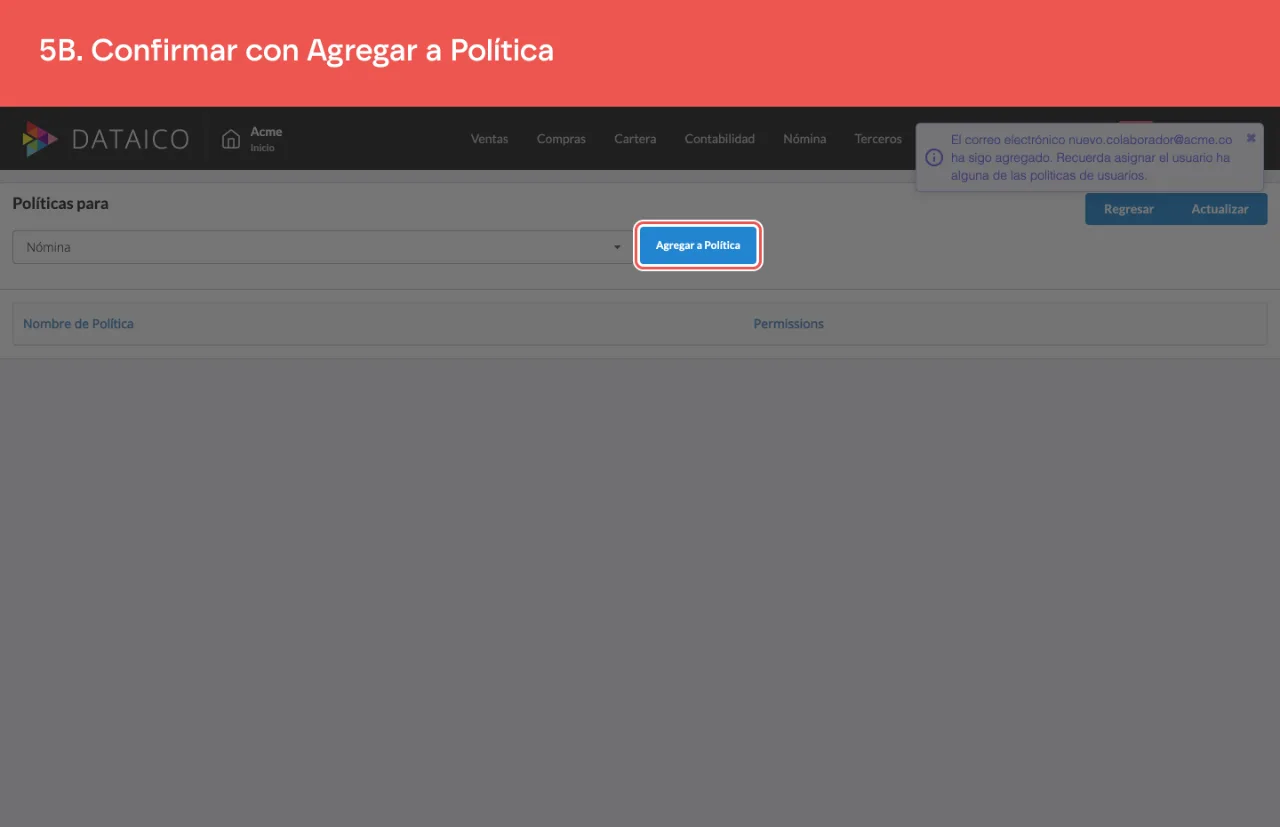
Task: Dismiss the email added notification
Action: click(x=1251, y=138)
